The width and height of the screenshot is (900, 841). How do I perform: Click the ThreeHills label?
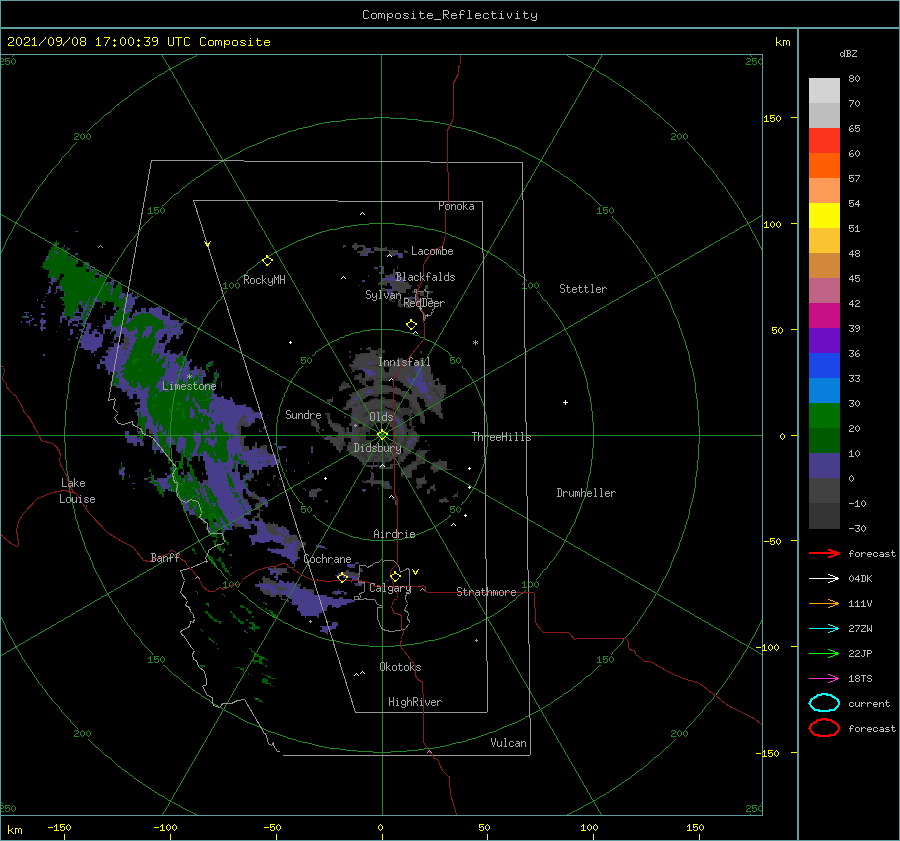click(501, 437)
